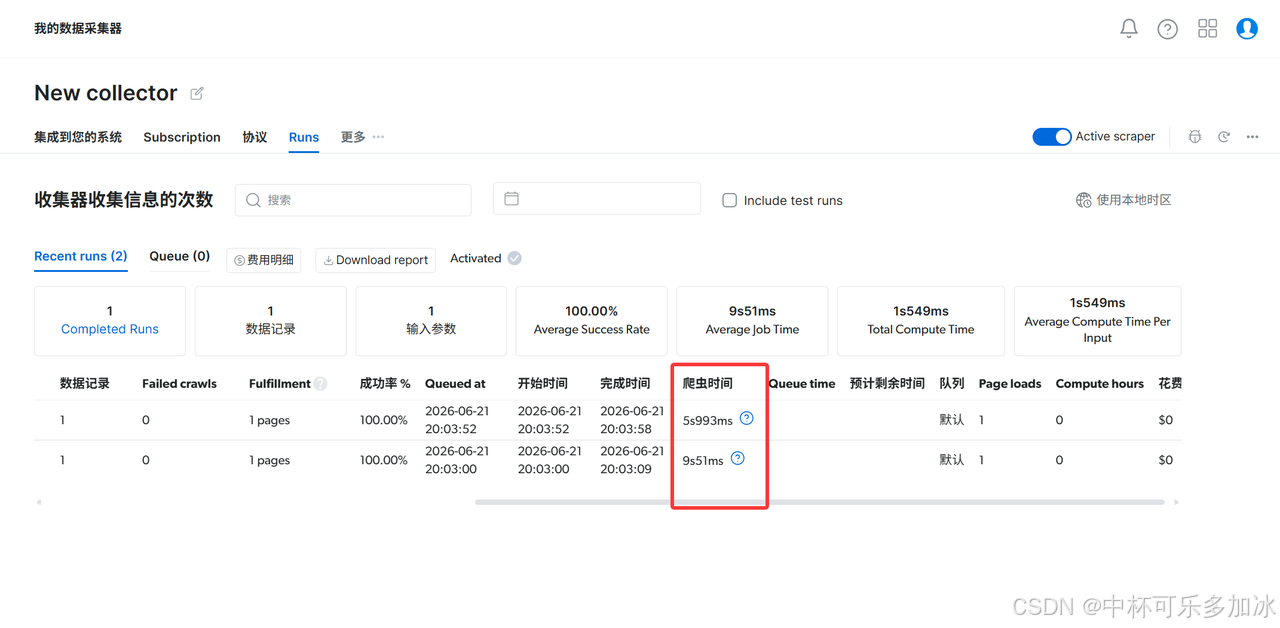Click the 5s993ms crawl time value
Image resolution: width=1280 pixels, height=628 pixels.
(708, 421)
